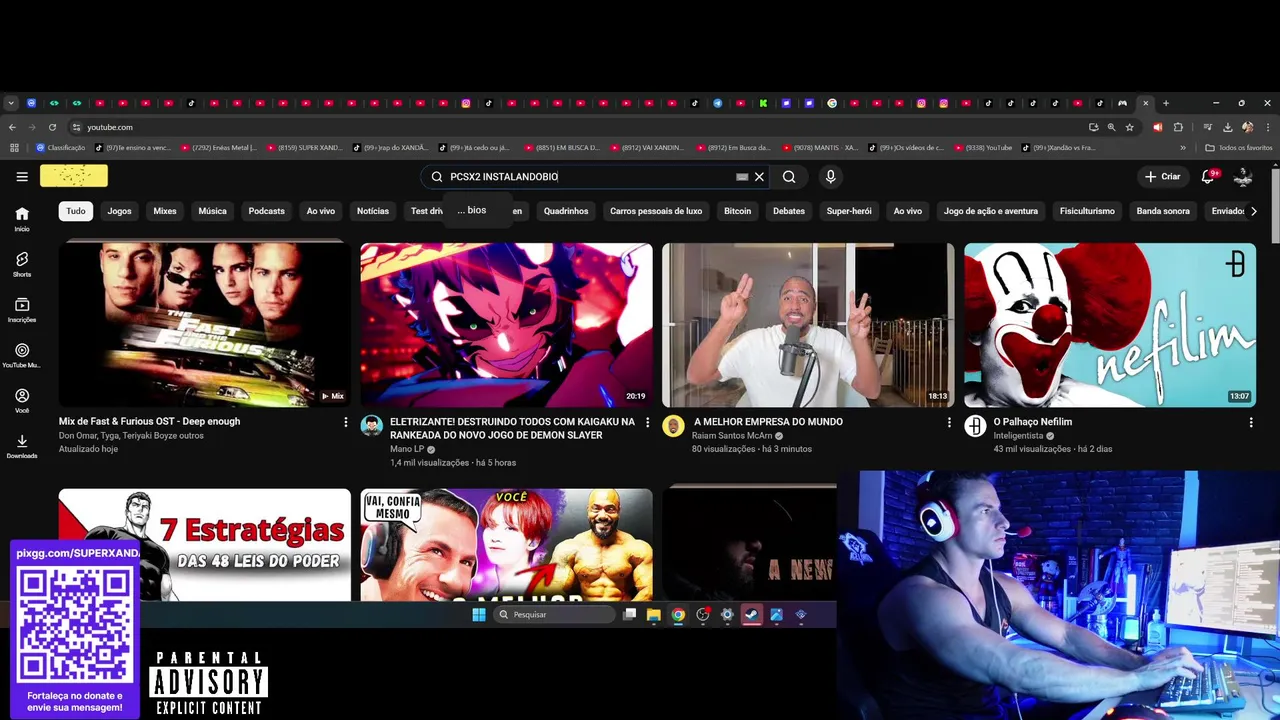The image size is (1280, 720).
Task: Click the YouTube page vertical scrollbar
Action: (x=1275, y=205)
